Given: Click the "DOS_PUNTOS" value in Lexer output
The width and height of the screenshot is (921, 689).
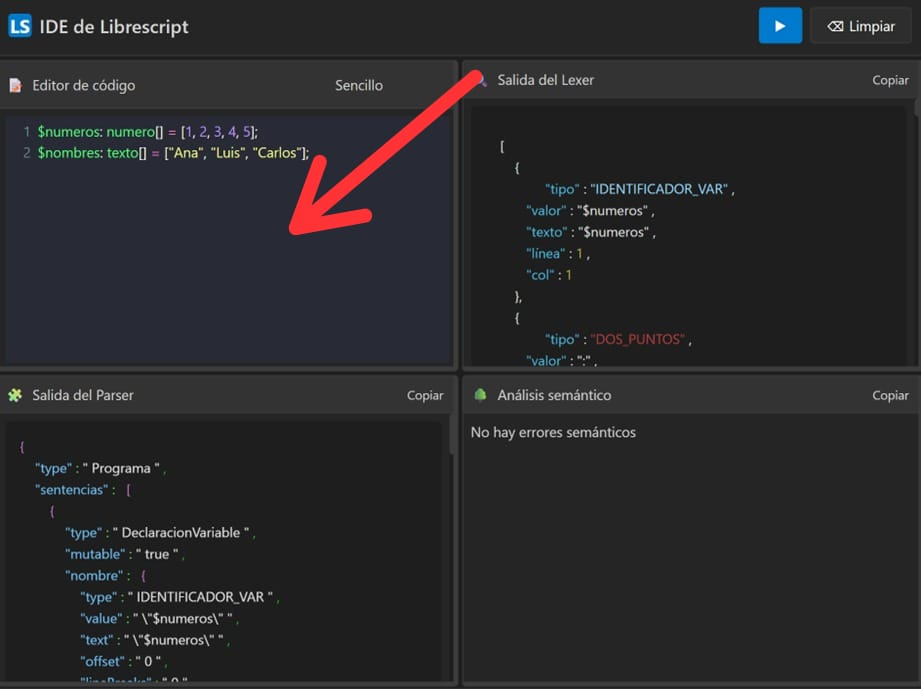Looking at the screenshot, I should (637, 340).
